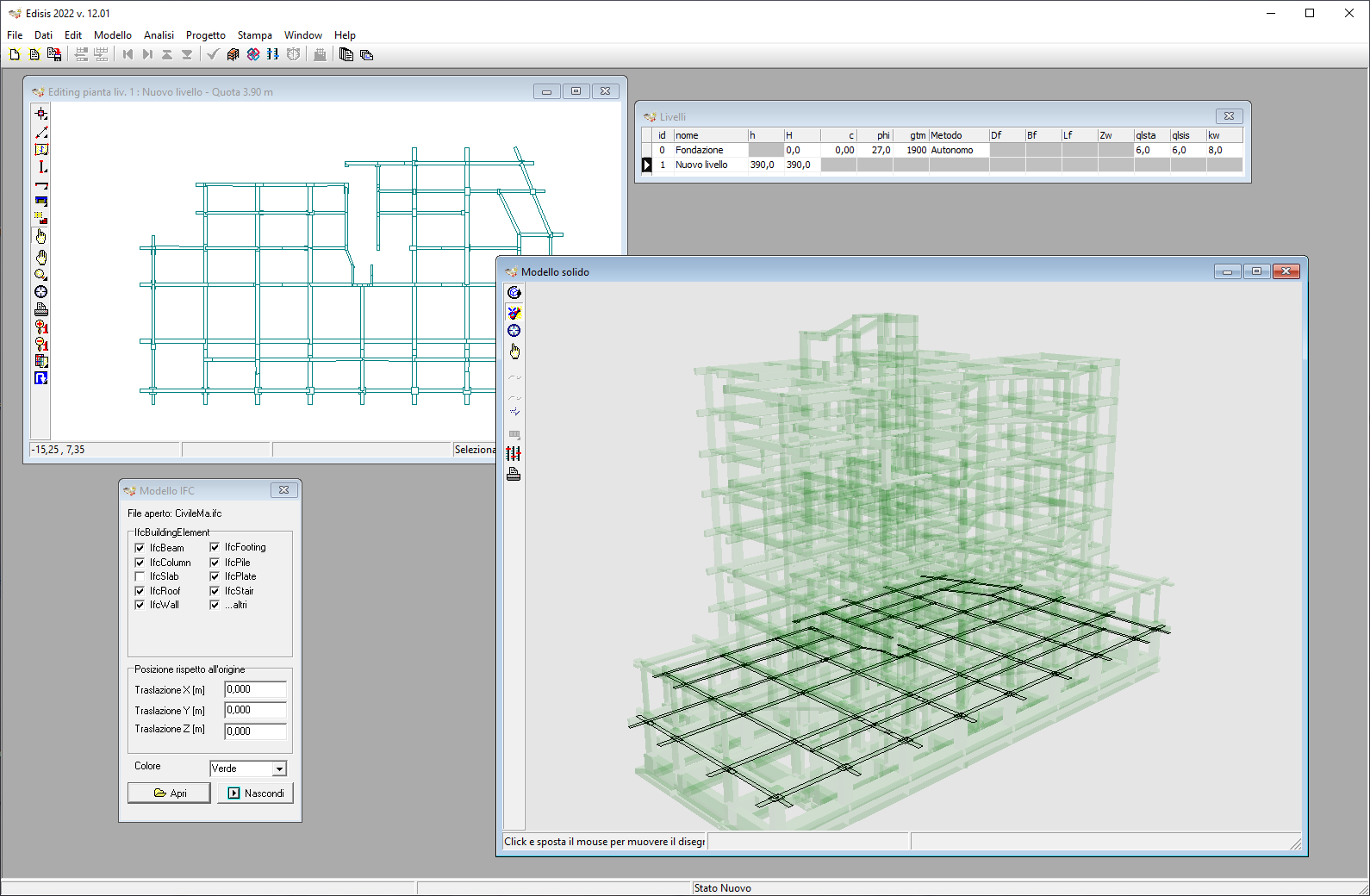This screenshot has height=896, width=1370.
Task: Select the red column tool in plan editor
Action: [x=40, y=167]
